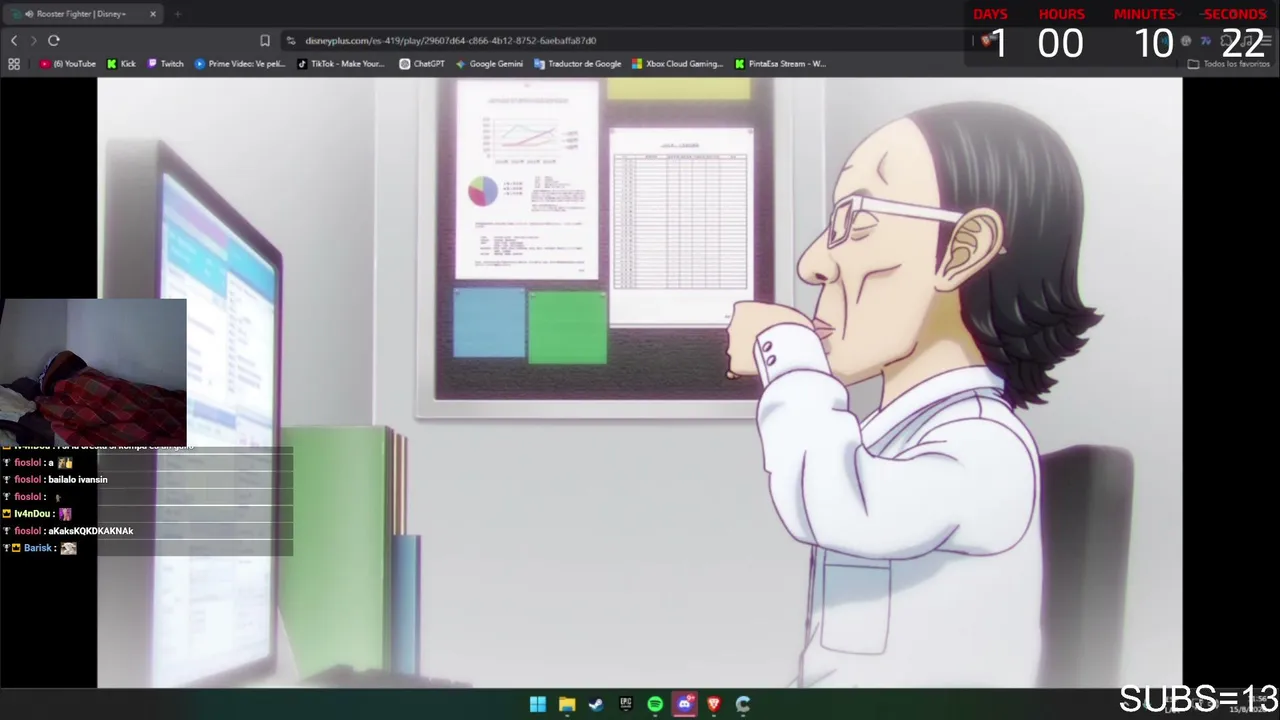Click the webcam overlay thumbnail
The width and height of the screenshot is (1280, 720).
(x=93, y=371)
